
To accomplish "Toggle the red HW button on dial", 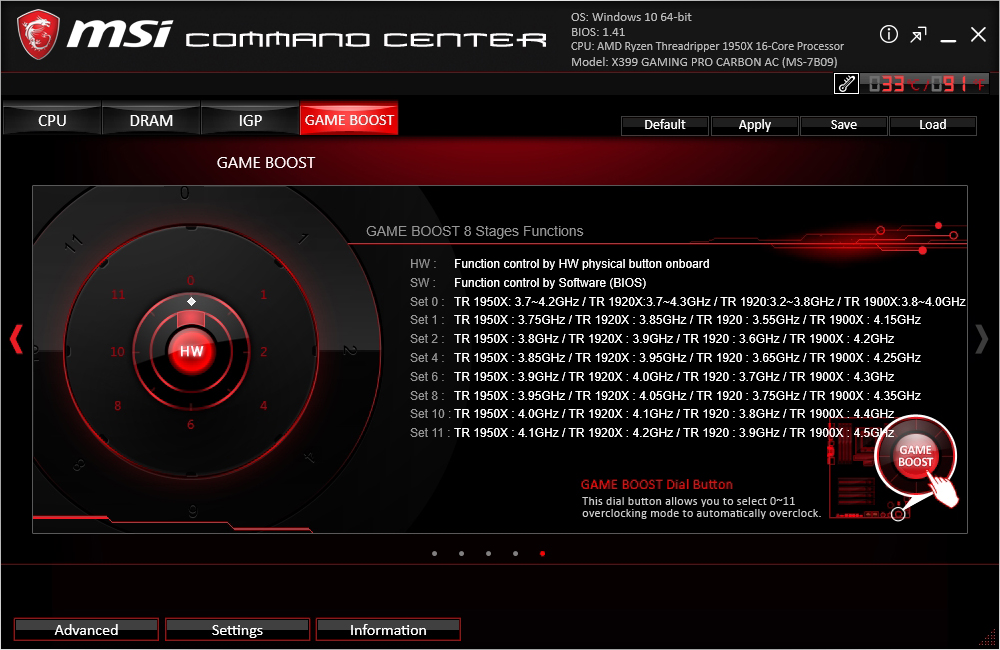I will (191, 351).
